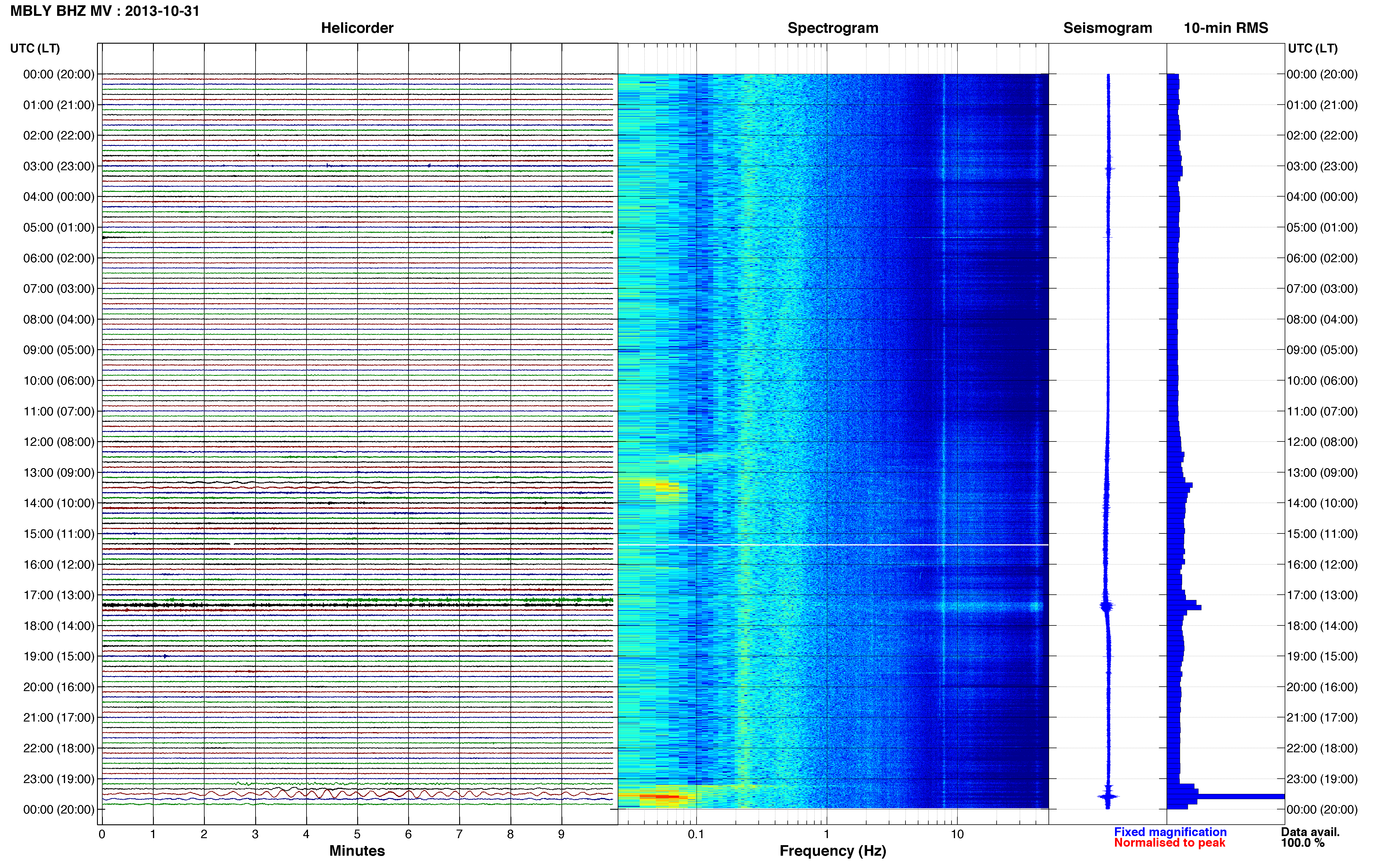Select the 'Seismogram' panel heading
Viewport: 1389px width, 868px height.
[1108, 28]
